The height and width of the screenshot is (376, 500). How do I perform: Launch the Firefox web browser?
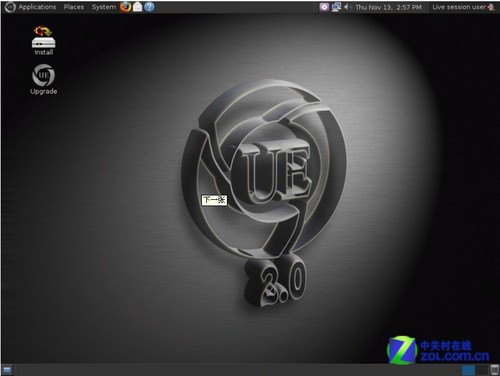(x=125, y=7)
